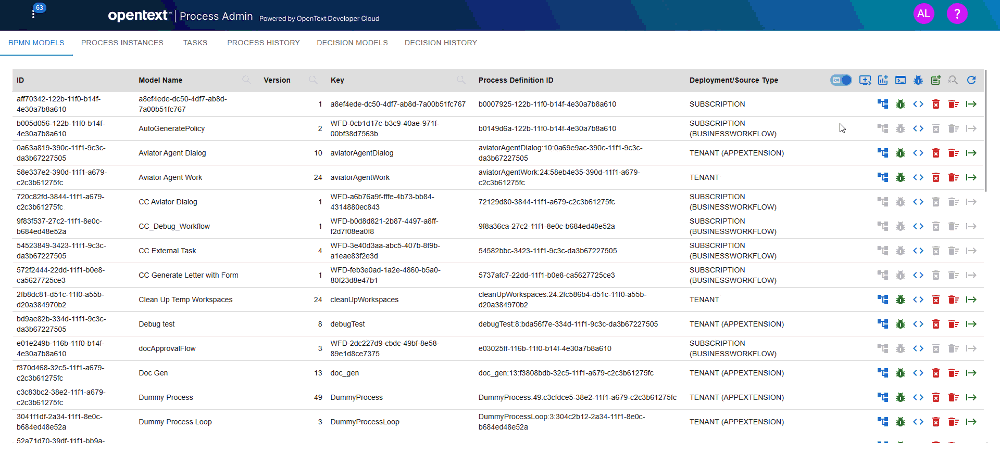Open the DECISION HISTORY tab
Image resolution: width=1000 pixels, height=468 pixels.
coord(441,43)
